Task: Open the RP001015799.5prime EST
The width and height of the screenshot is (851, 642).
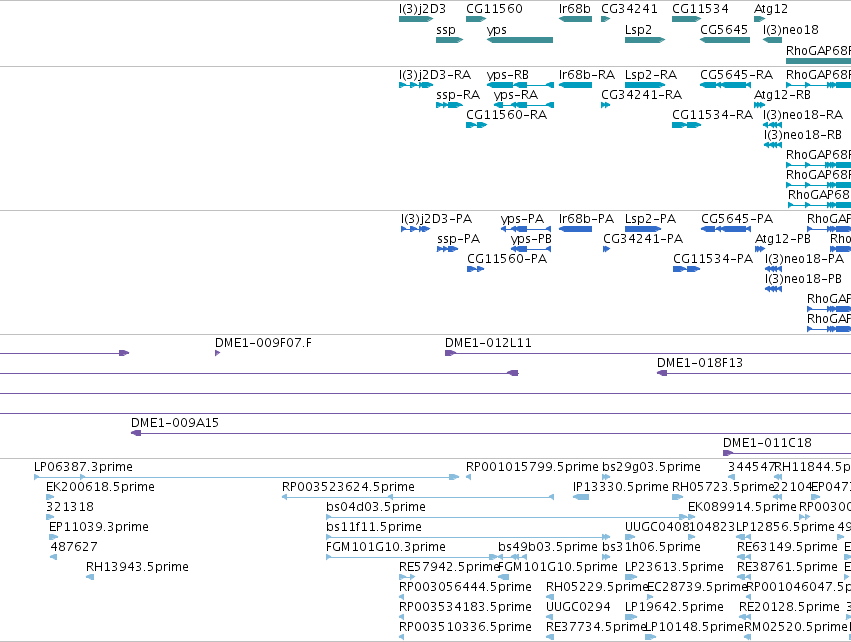Action: pos(468,478)
